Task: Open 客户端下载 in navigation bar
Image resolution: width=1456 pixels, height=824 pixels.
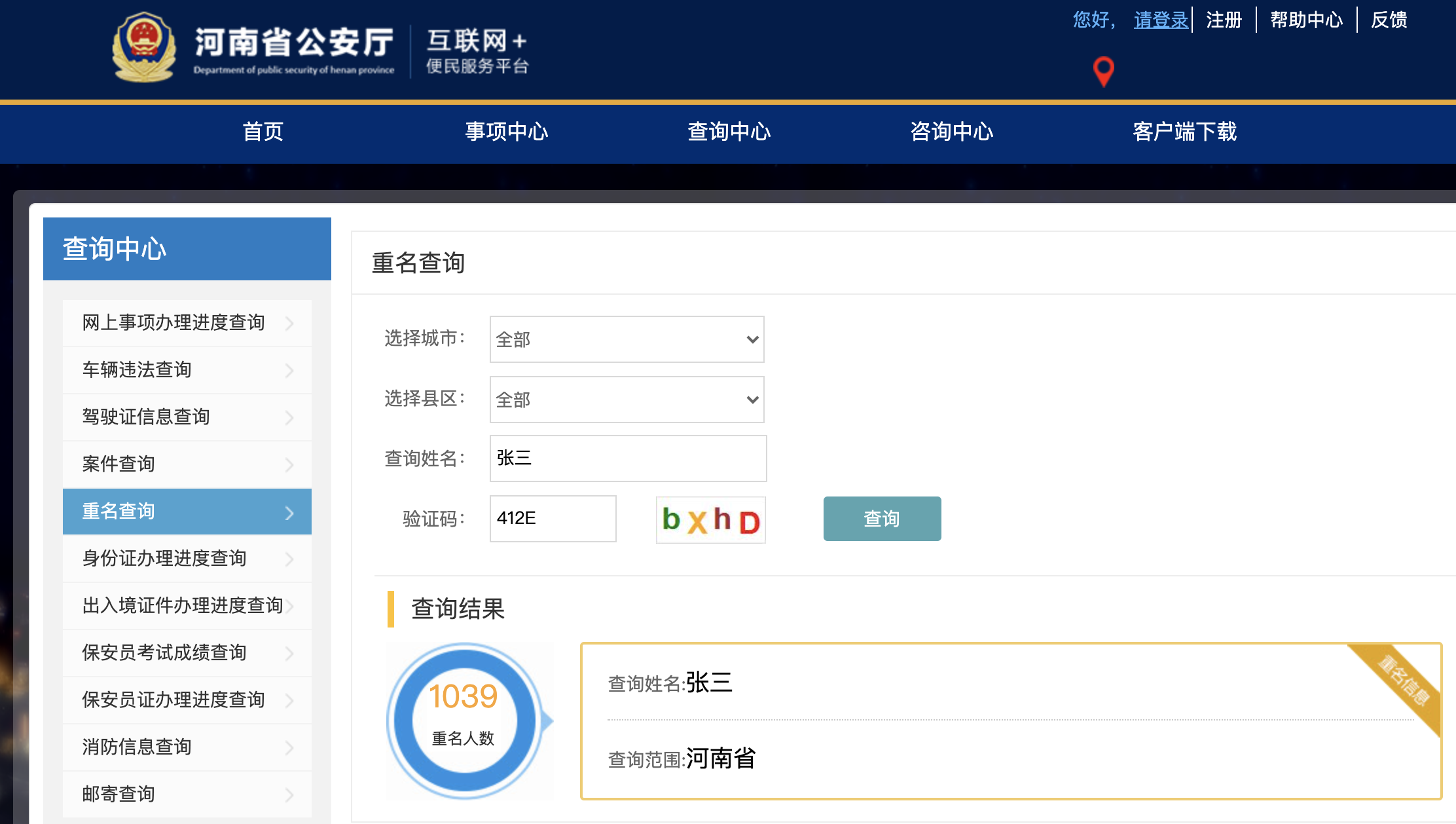Action: (1184, 132)
